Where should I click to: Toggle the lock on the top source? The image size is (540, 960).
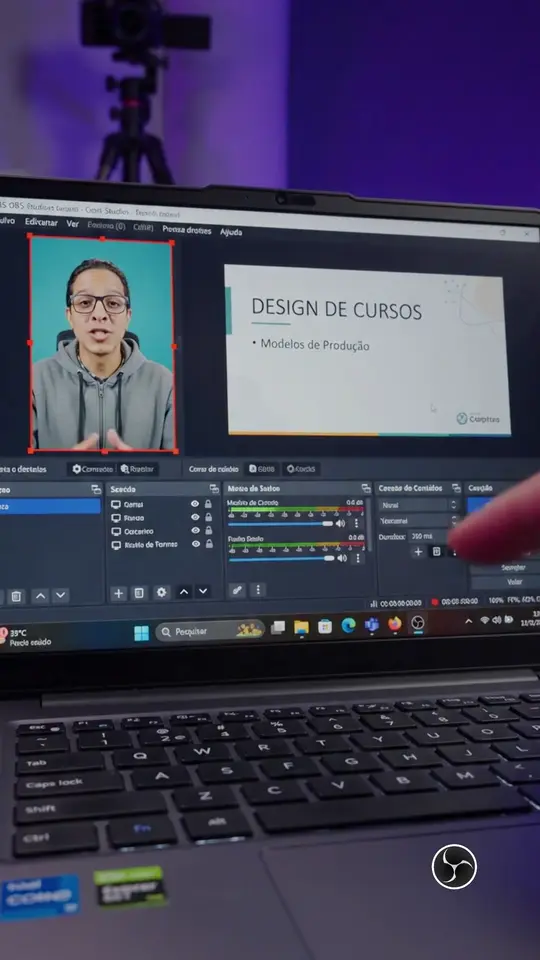(x=208, y=503)
